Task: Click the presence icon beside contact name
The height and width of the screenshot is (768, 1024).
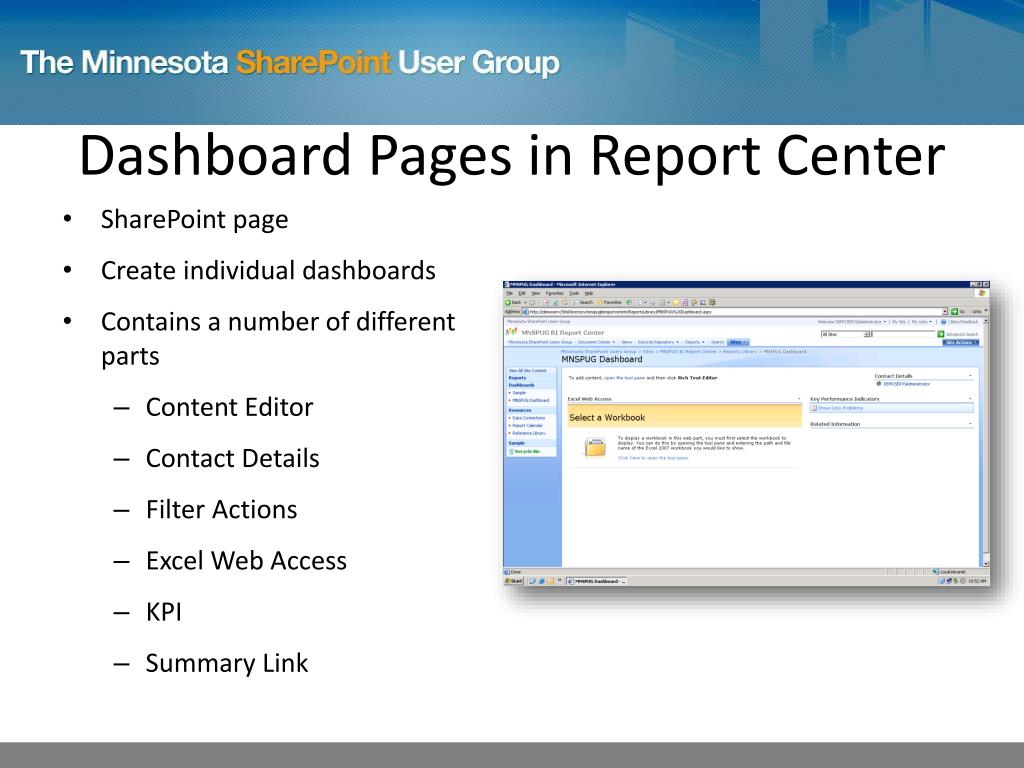Action: click(x=879, y=384)
